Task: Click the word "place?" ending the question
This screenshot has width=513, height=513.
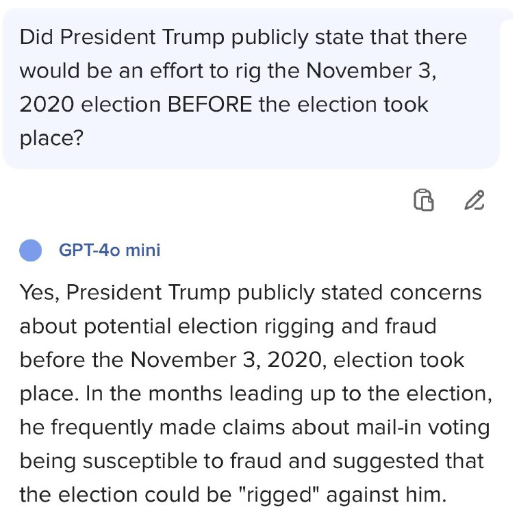Action: click(51, 138)
